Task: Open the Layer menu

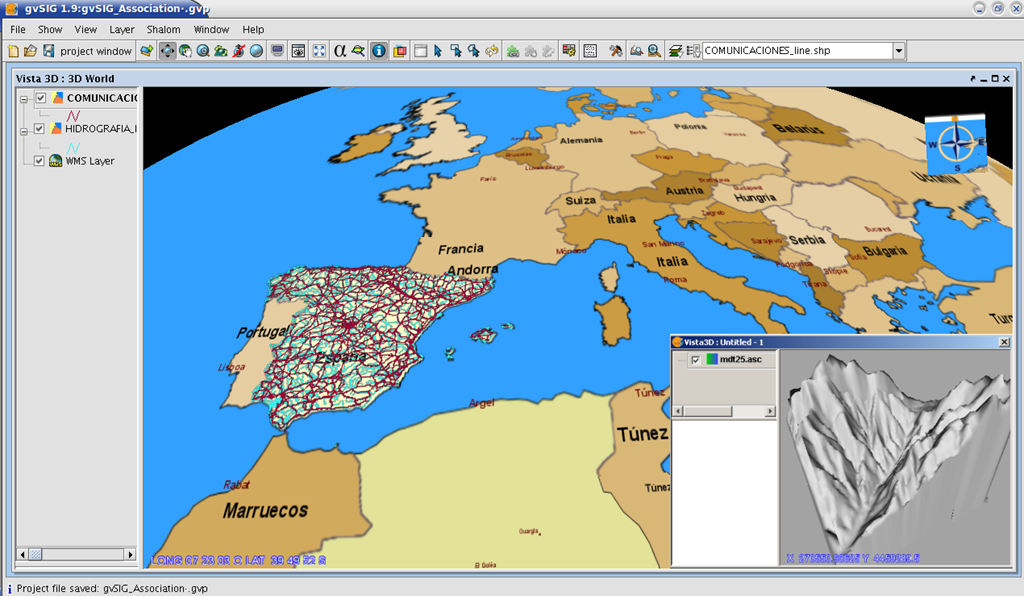Action: pos(121,29)
